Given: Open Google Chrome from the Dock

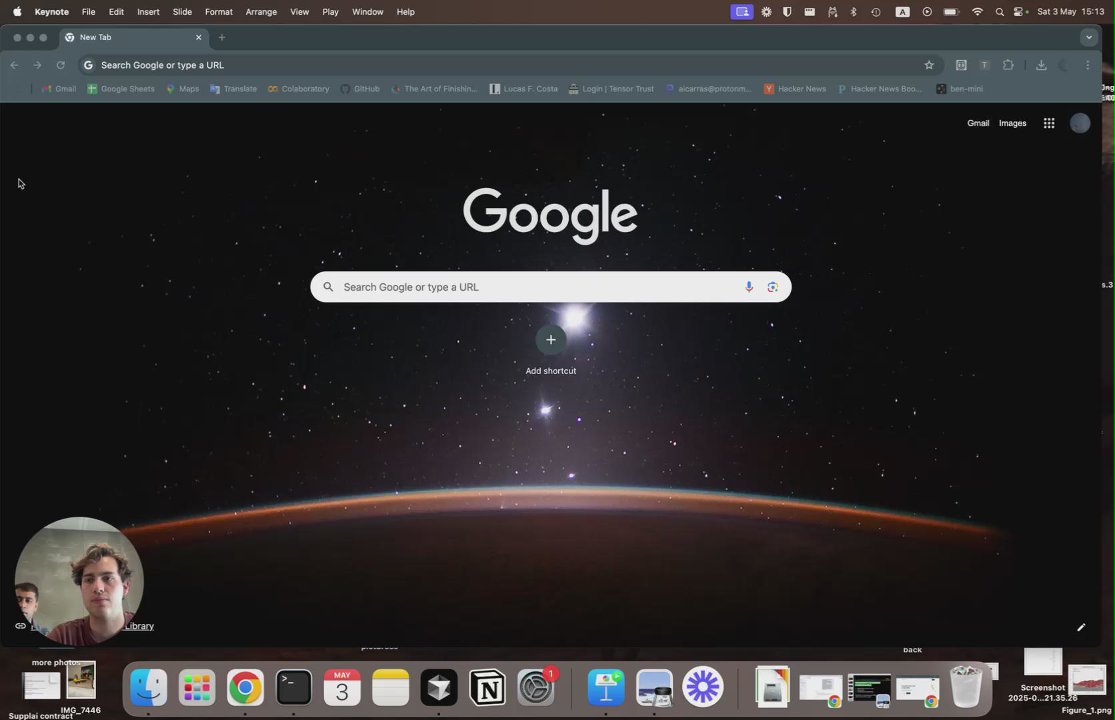Looking at the screenshot, I should [245, 687].
